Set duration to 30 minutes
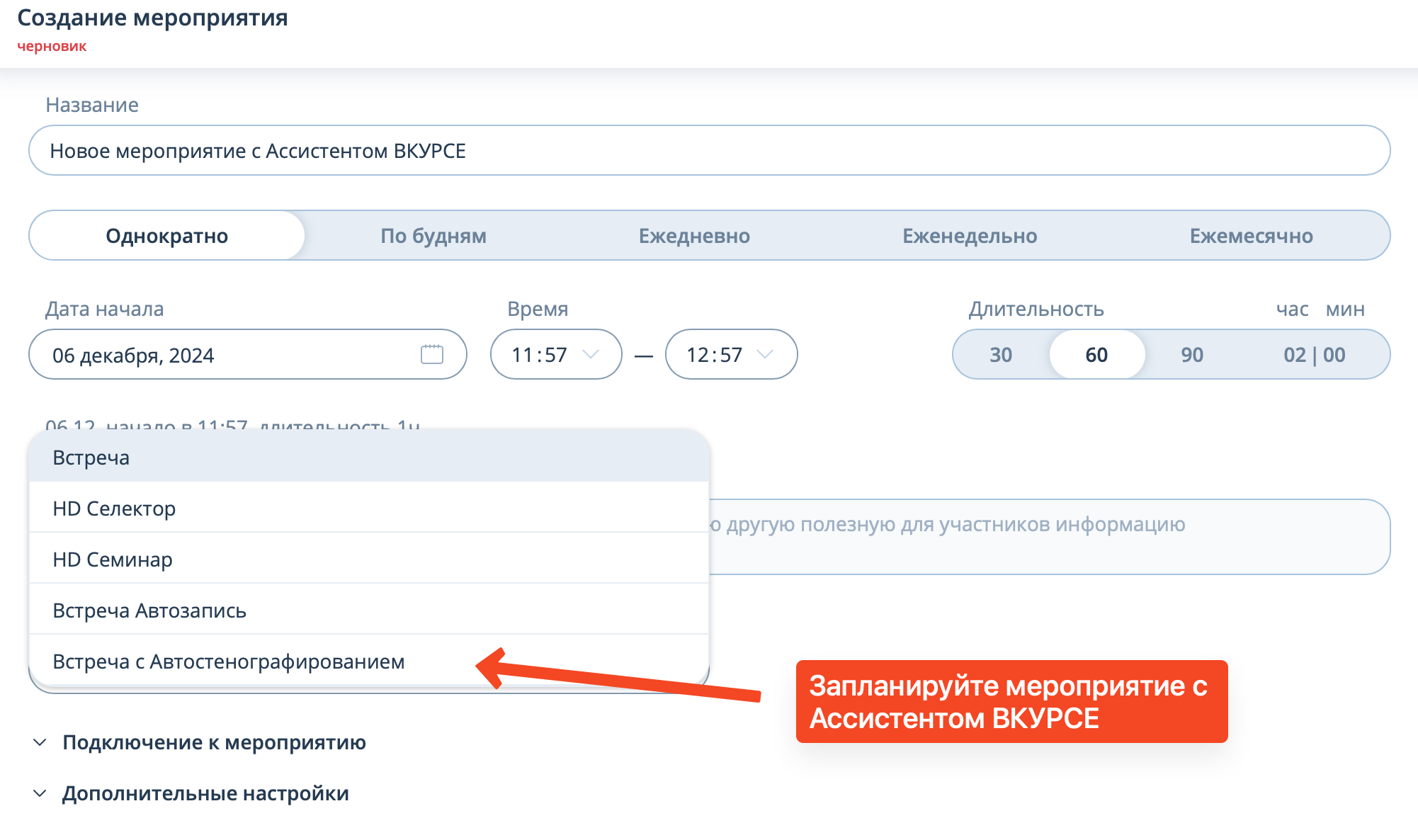 click(x=1001, y=354)
